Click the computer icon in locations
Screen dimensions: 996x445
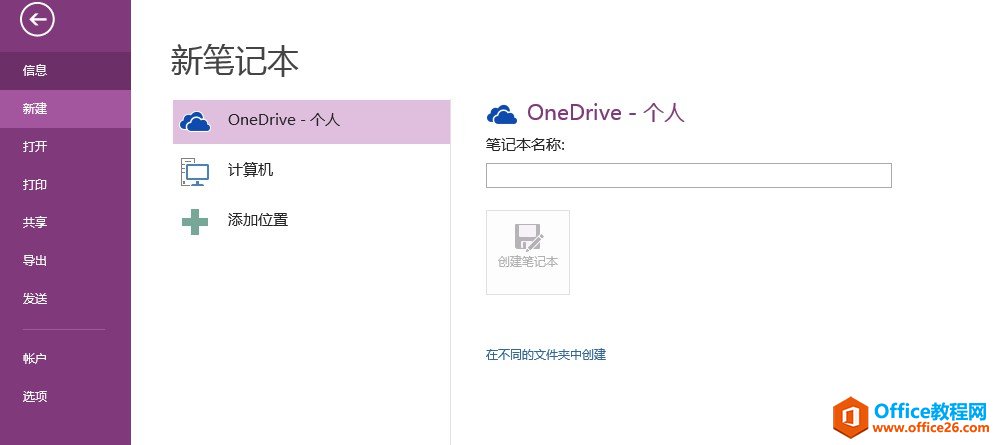(194, 172)
